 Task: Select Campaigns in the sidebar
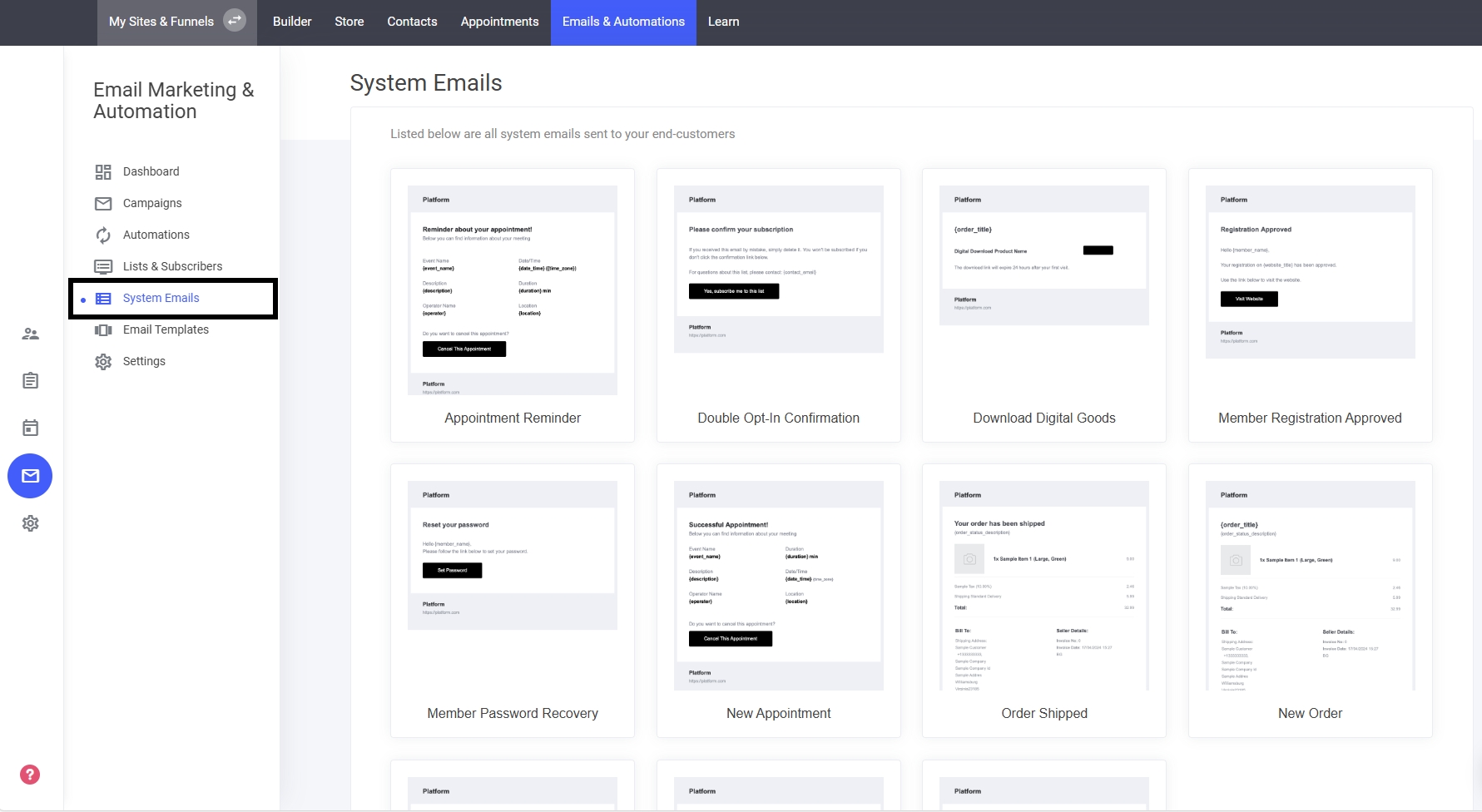click(151, 203)
